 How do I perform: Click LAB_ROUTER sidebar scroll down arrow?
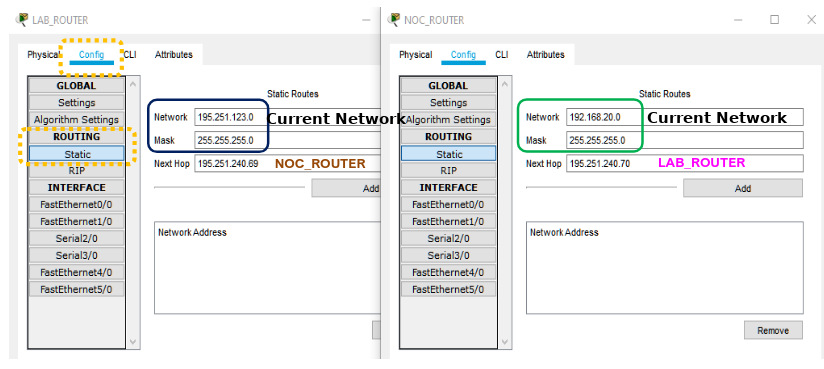[x=133, y=342]
